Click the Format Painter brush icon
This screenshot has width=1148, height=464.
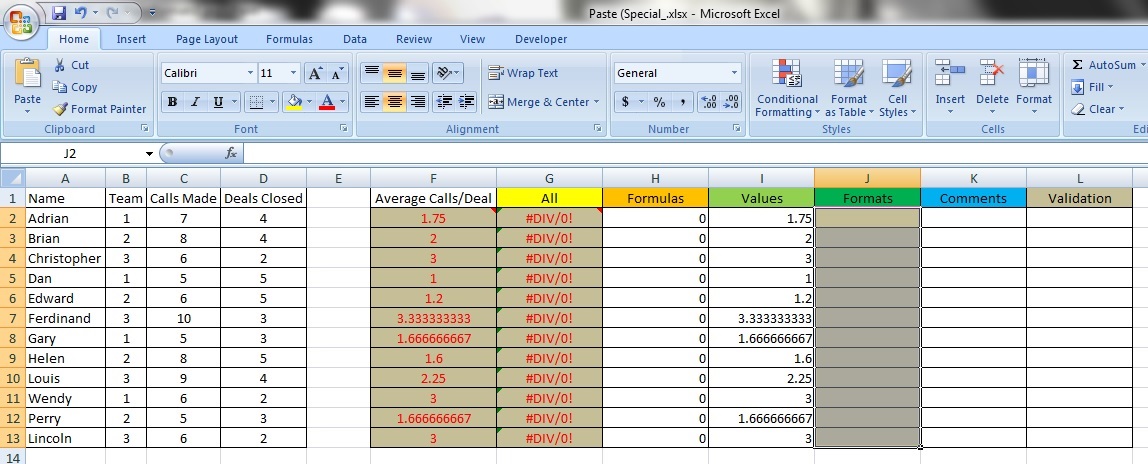tap(60, 109)
